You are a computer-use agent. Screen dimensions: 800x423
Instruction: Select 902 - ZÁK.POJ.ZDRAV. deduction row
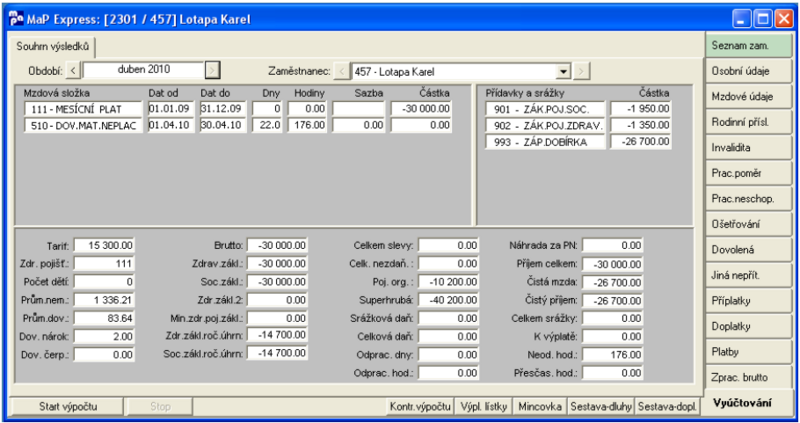[x=578, y=125]
